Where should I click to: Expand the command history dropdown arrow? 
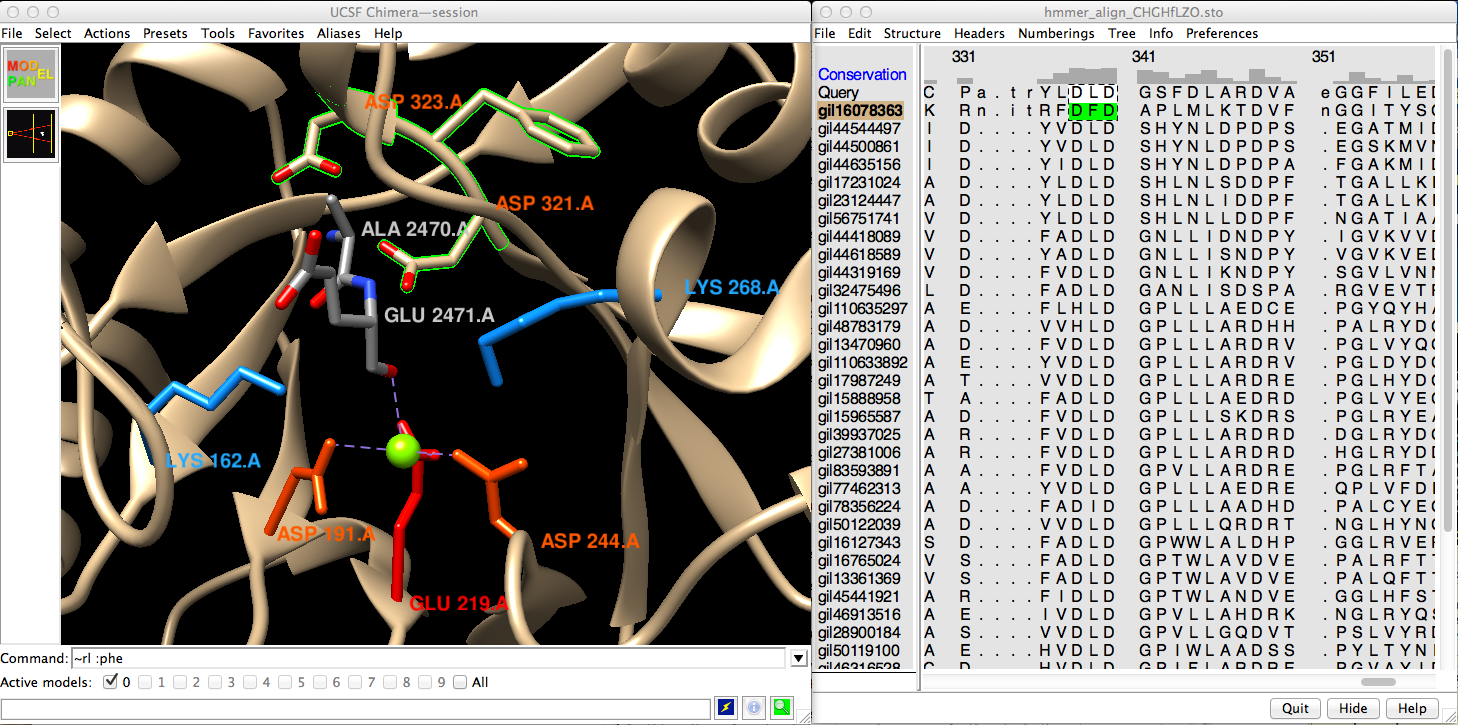[798, 658]
